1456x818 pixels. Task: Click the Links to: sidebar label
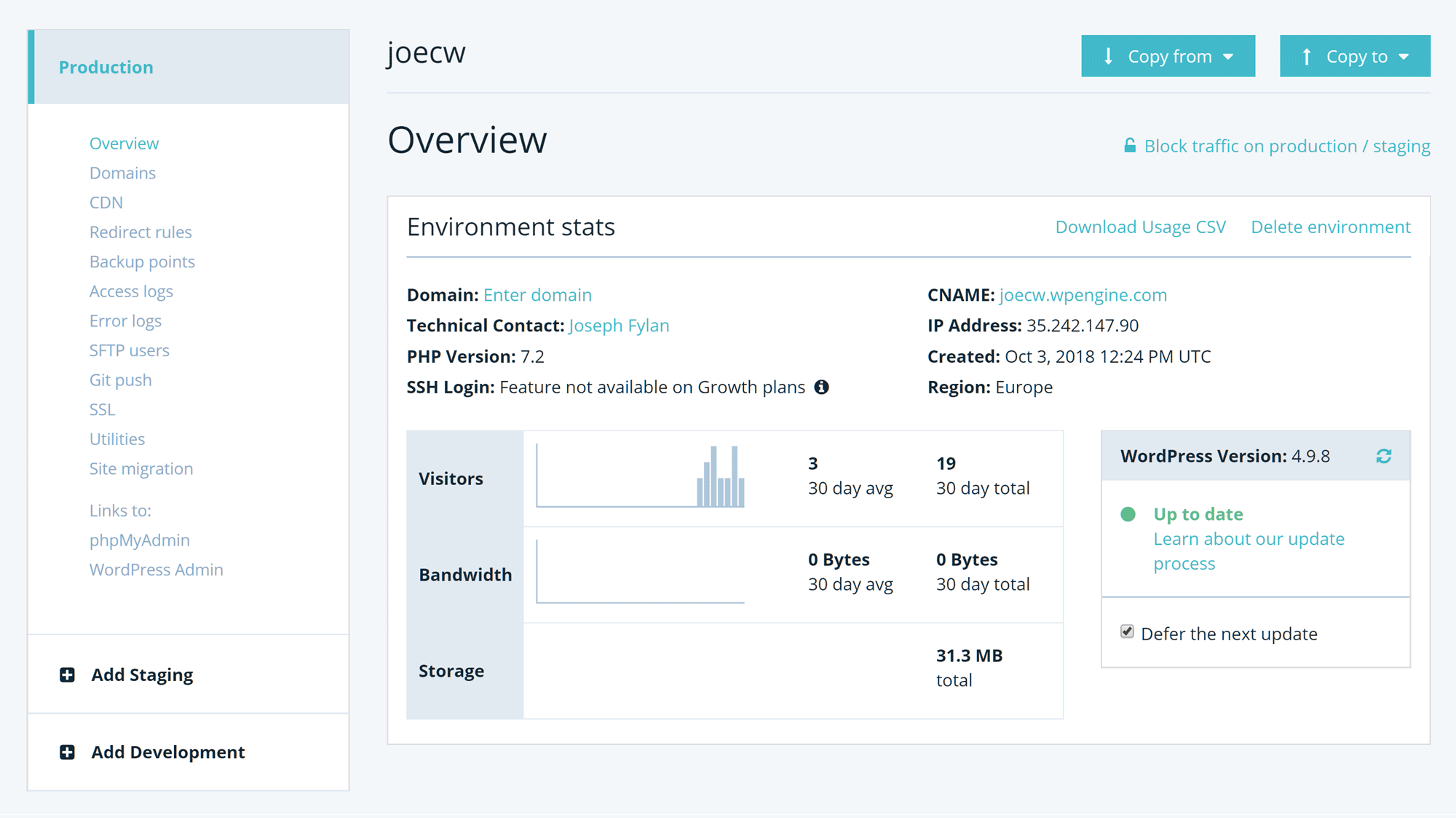pyautogui.click(x=120, y=511)
